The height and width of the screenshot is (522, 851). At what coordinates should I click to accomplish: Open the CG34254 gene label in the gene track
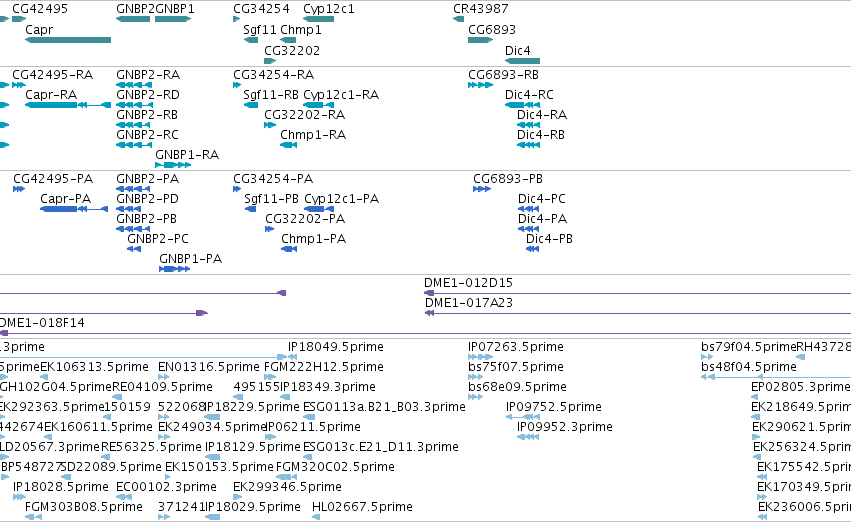point(261,9)
